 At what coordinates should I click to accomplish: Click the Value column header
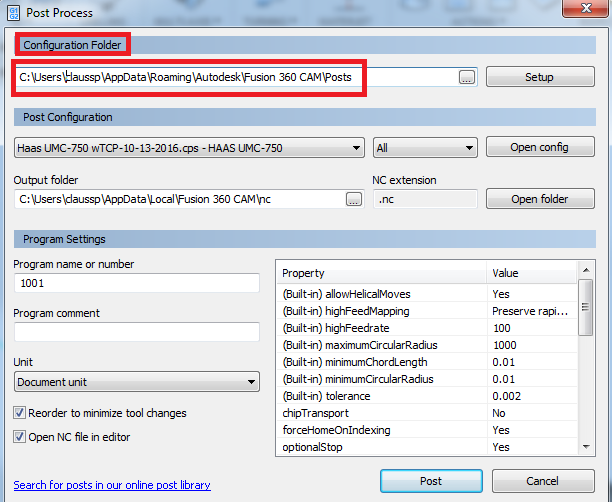(532, 273)
